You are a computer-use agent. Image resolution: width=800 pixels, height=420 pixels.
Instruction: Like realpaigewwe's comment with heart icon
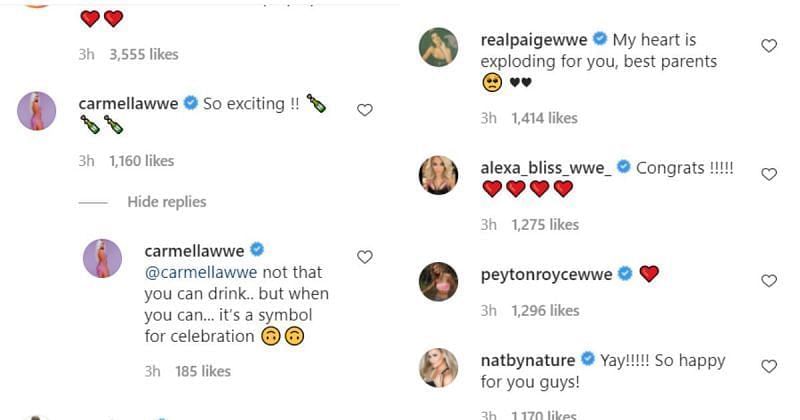tap(769, 46)
